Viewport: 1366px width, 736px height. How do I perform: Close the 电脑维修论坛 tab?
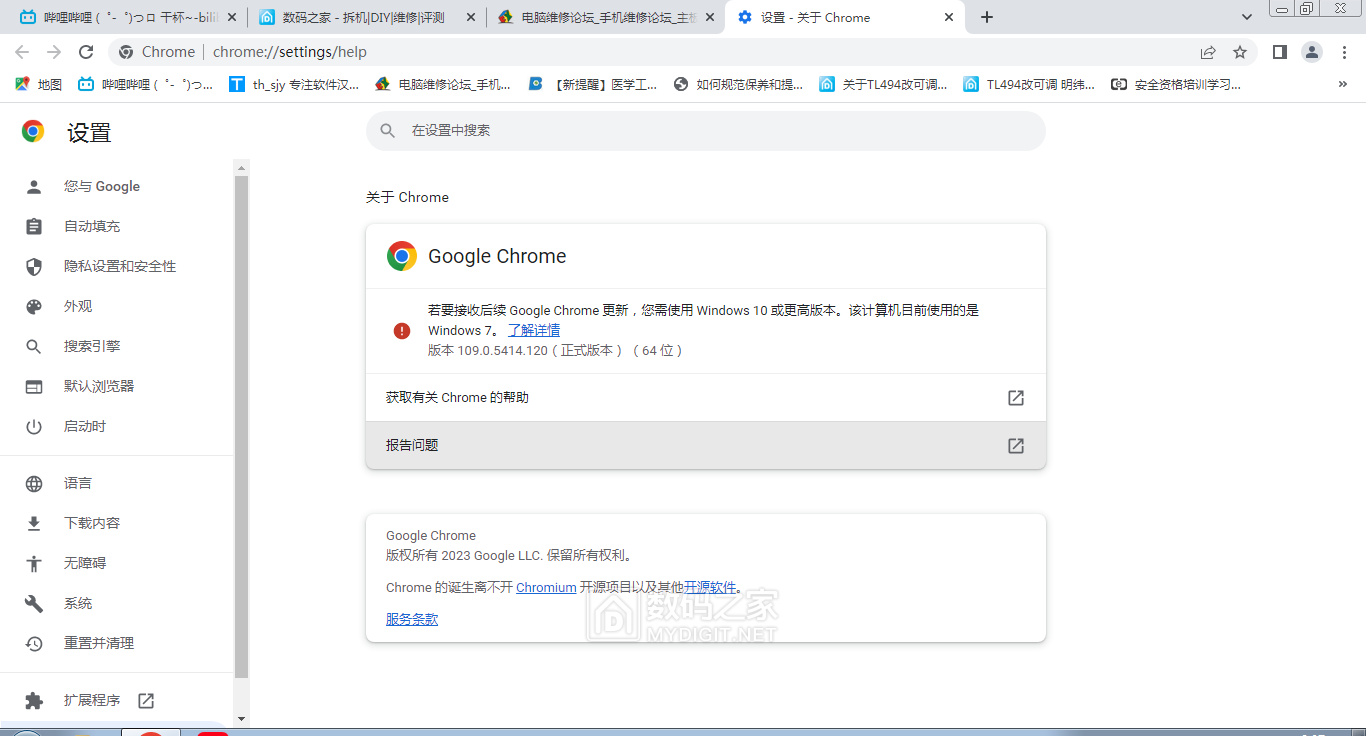710,17
